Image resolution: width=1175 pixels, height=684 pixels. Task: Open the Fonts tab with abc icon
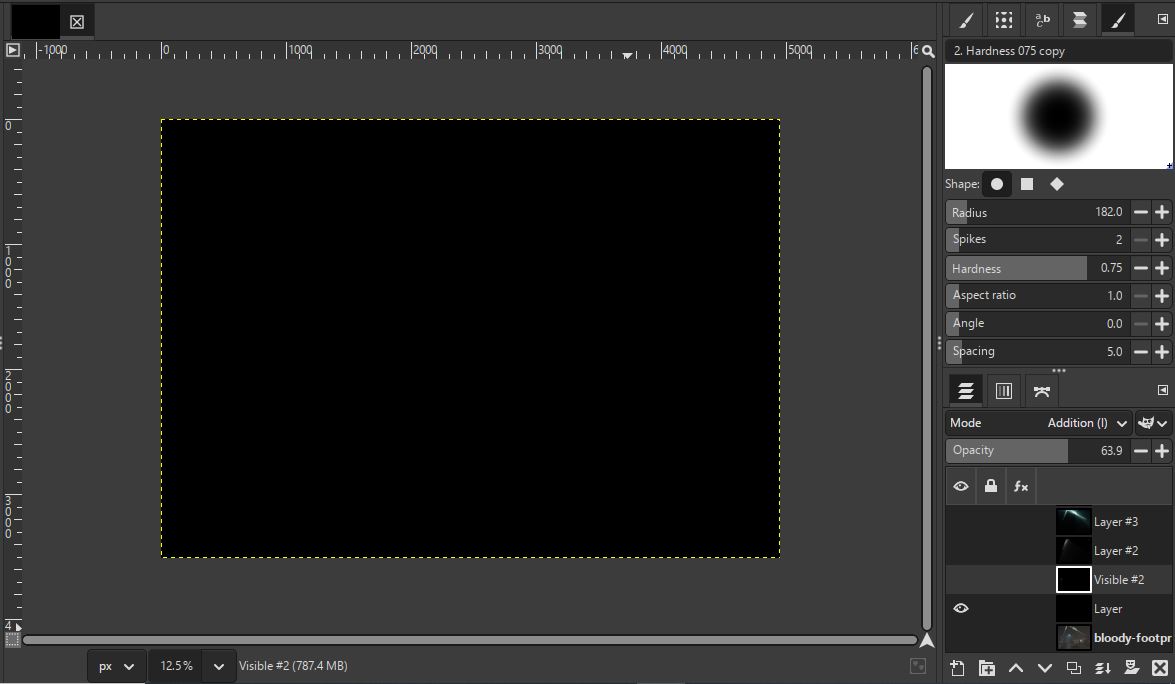tap(1042, 20)
